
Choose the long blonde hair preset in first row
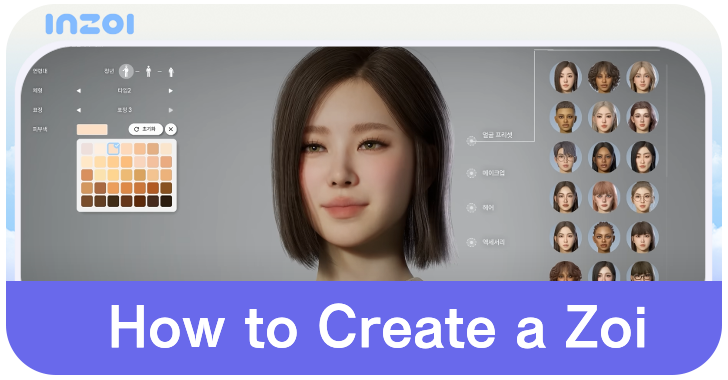(643, 77)
